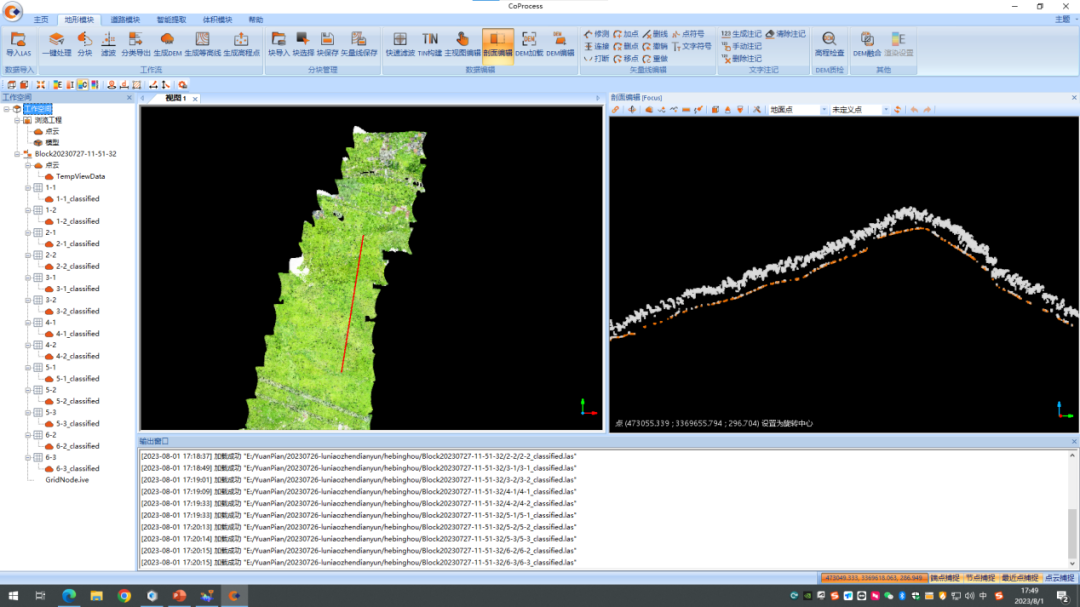Toggle 节点捕捉 snapping in status bar

(980, 578)
